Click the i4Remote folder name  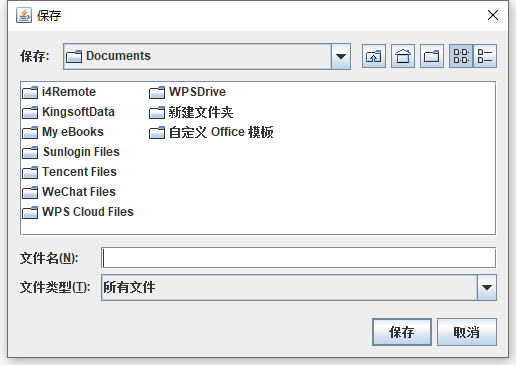[x=69, y=92]
